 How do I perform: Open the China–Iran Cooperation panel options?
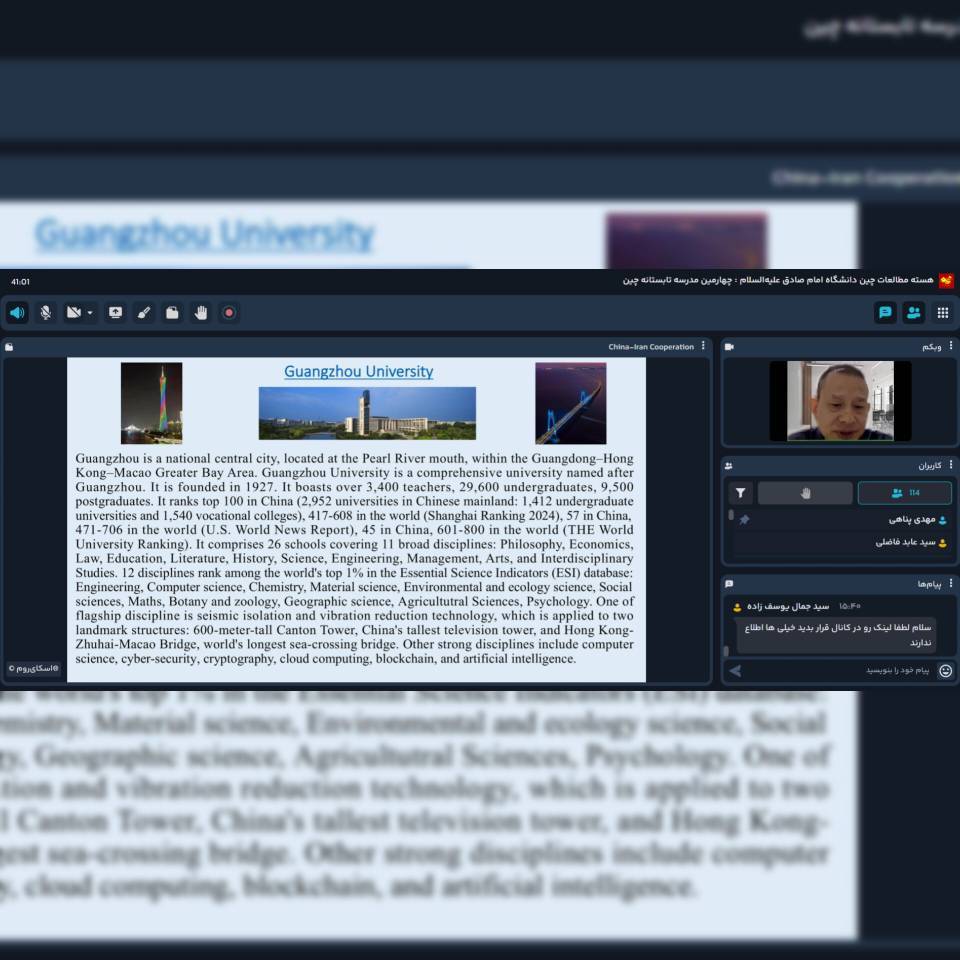coord(703,346)
